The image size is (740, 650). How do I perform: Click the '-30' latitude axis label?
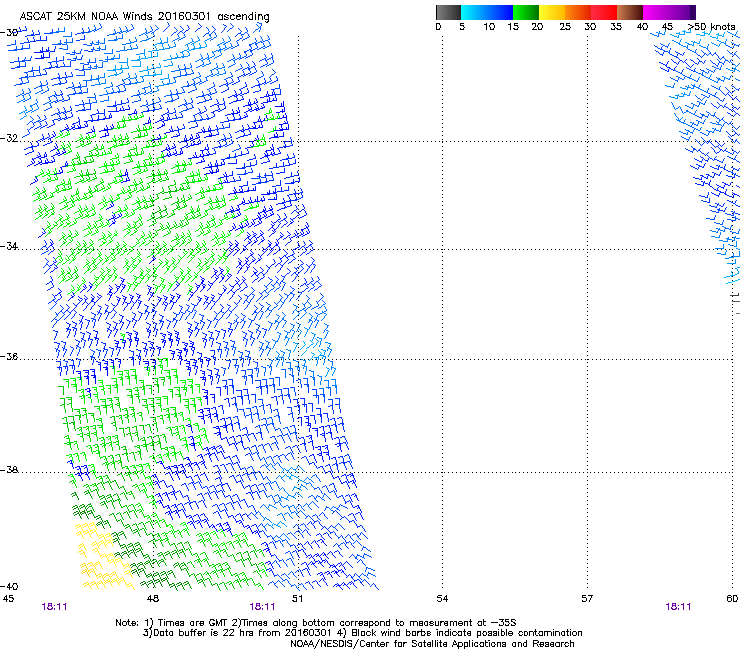[x=9, y=33]
